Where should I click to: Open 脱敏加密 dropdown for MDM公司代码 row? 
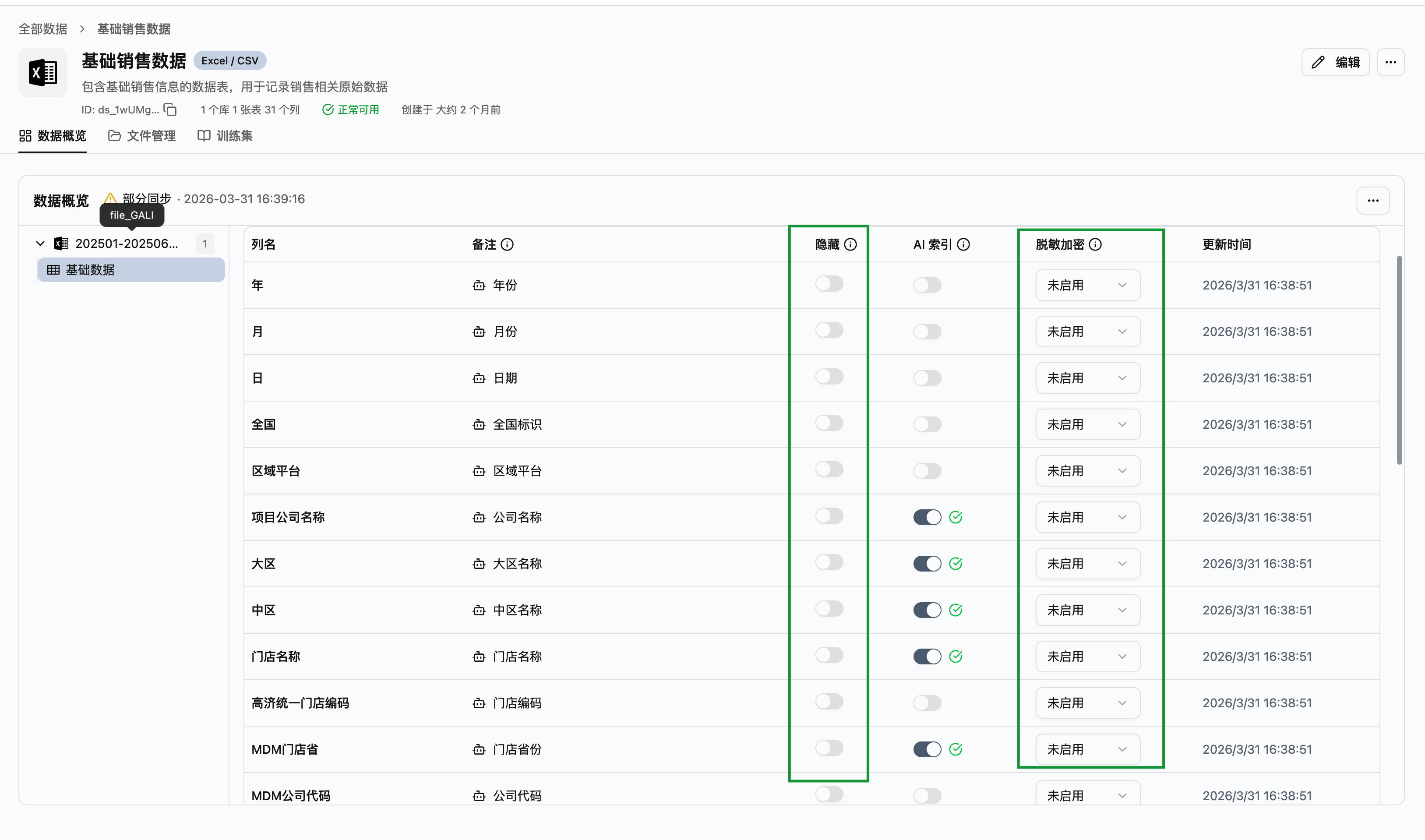coord(1087,792)
